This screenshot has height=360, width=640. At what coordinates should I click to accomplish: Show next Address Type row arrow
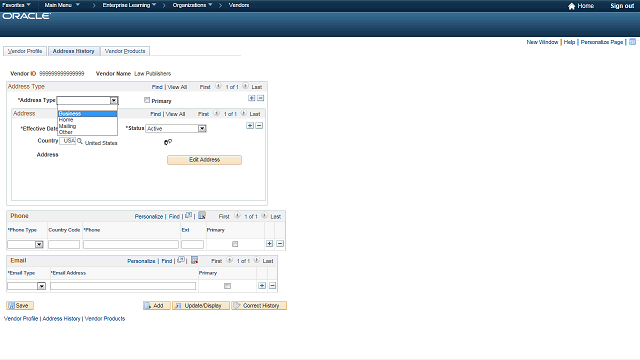click(x=245, y=86)
